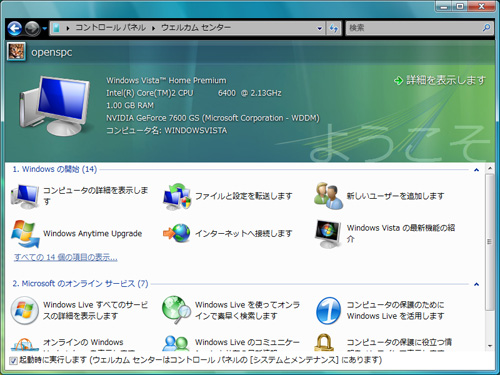Click the 1. Windows の開始 (14) heading

coord(55,169)
